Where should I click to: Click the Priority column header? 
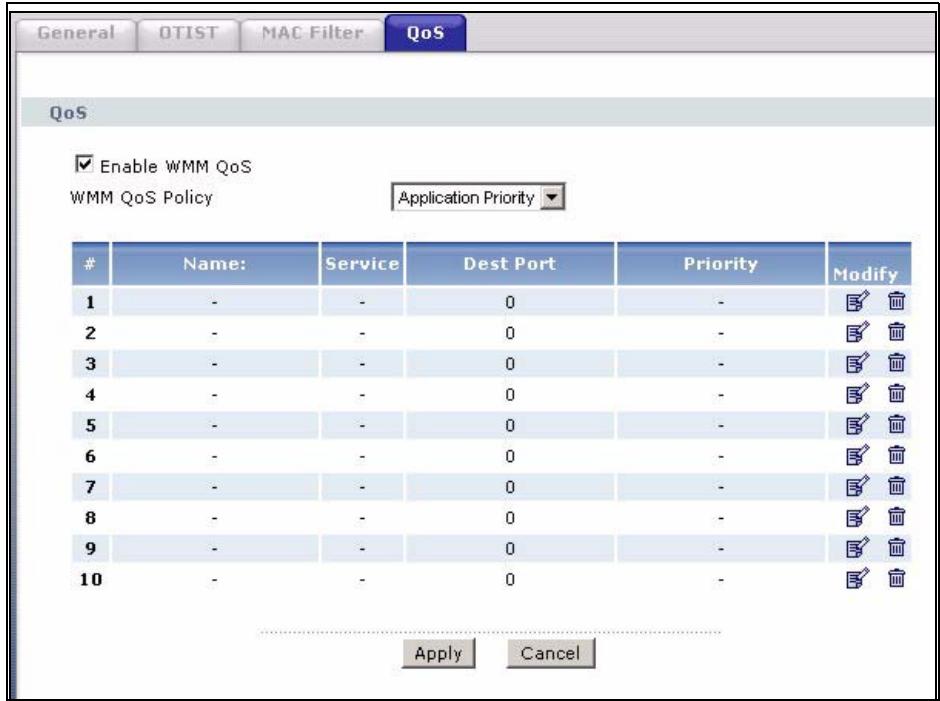[721, 264]
